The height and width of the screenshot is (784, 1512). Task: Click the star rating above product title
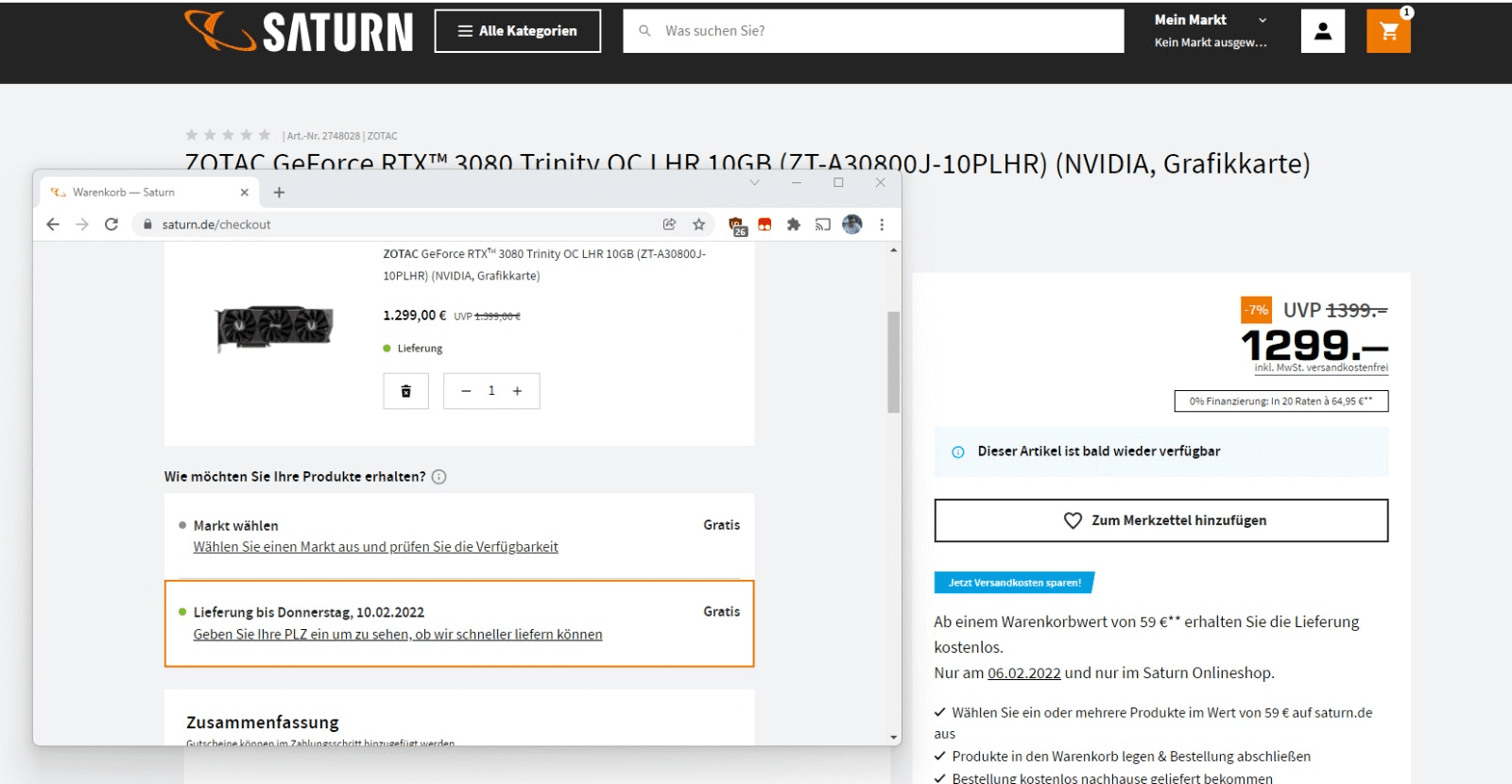coord(228,135)
